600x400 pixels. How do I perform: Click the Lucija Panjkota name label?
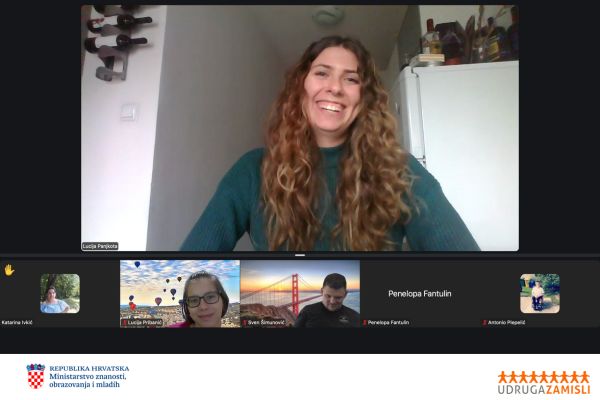coord(100,246)
